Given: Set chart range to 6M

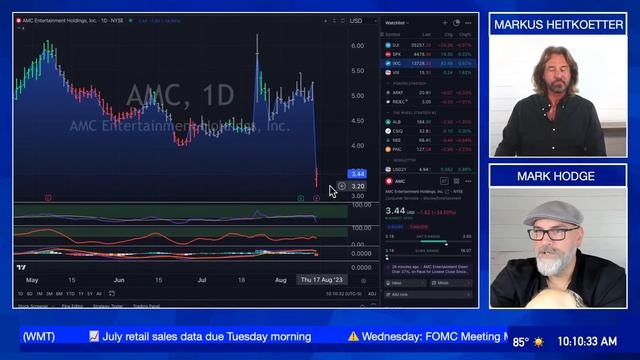Looking at the screenshot, I should [x=59, y=293].
